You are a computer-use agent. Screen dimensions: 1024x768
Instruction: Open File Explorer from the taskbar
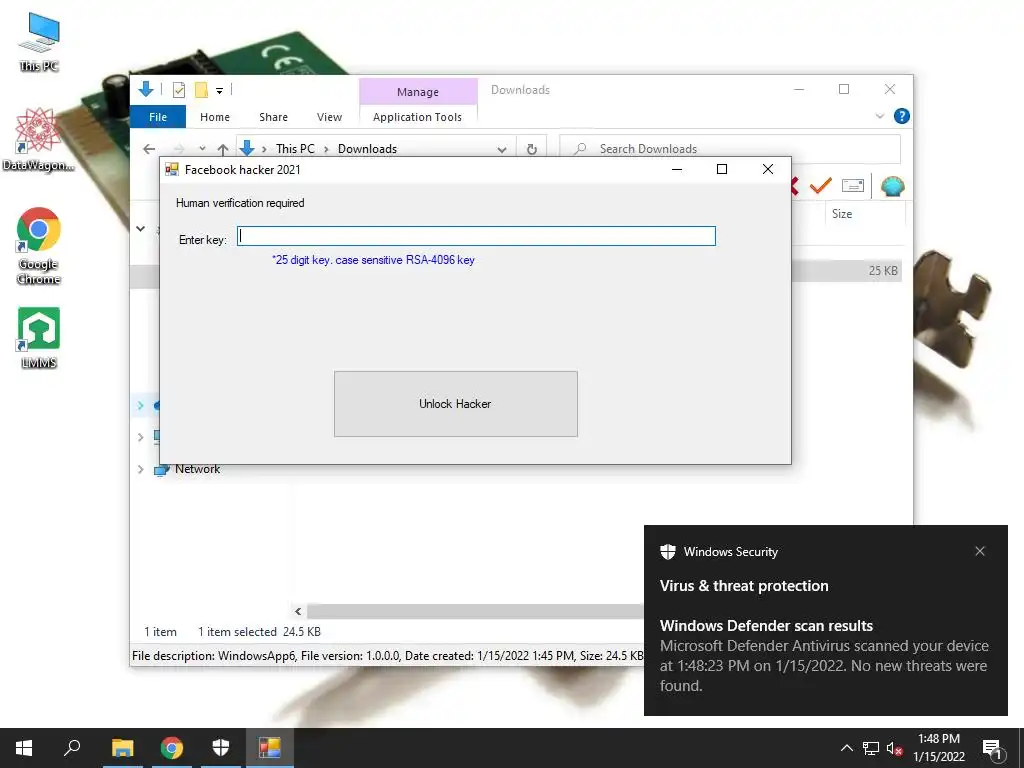[x=122, y=748]
